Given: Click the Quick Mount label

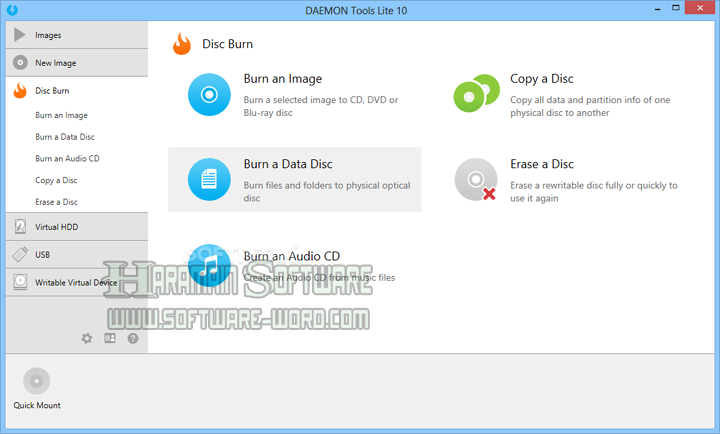Looking at the screenshot, I should 37,405.
